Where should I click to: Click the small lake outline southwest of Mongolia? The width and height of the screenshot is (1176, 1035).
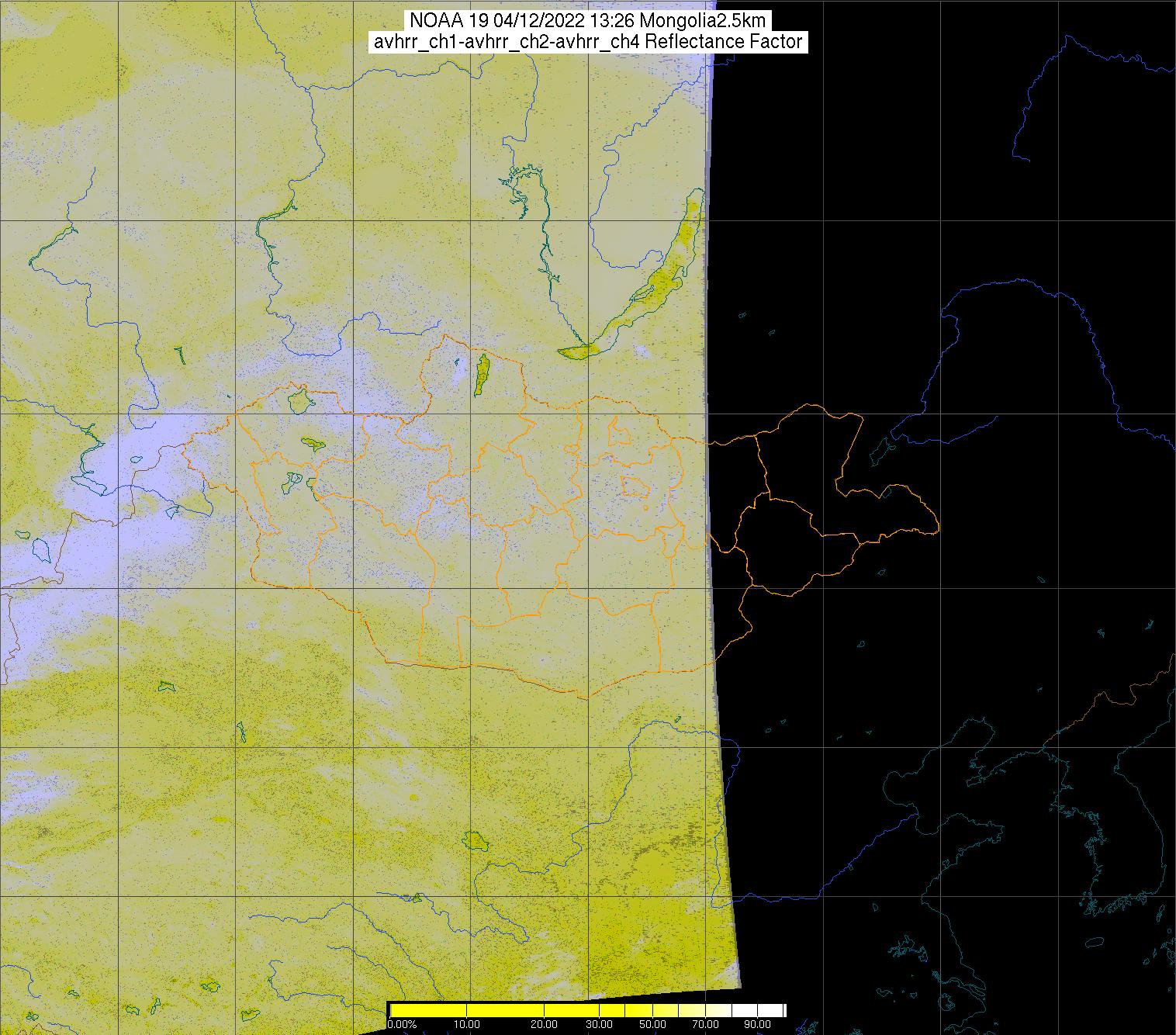click(x=166, y=686)
